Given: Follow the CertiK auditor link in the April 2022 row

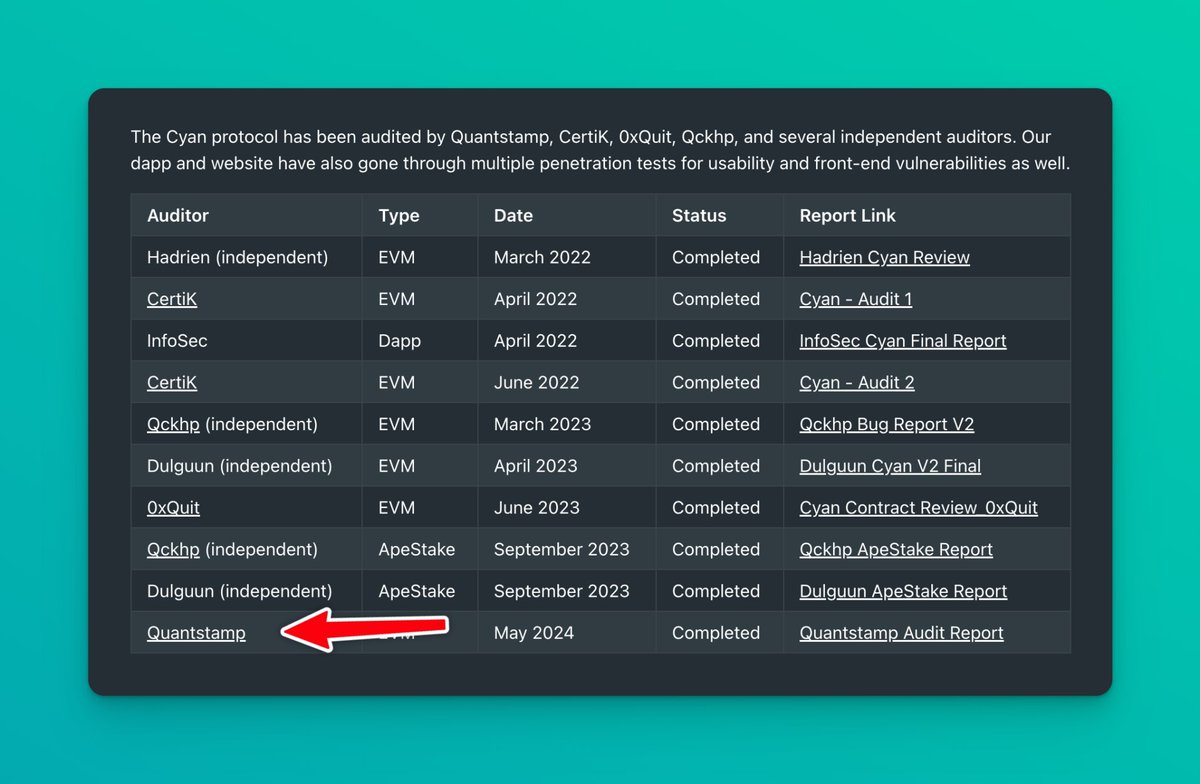Looking at the screenshot, I should pos(172,299).
